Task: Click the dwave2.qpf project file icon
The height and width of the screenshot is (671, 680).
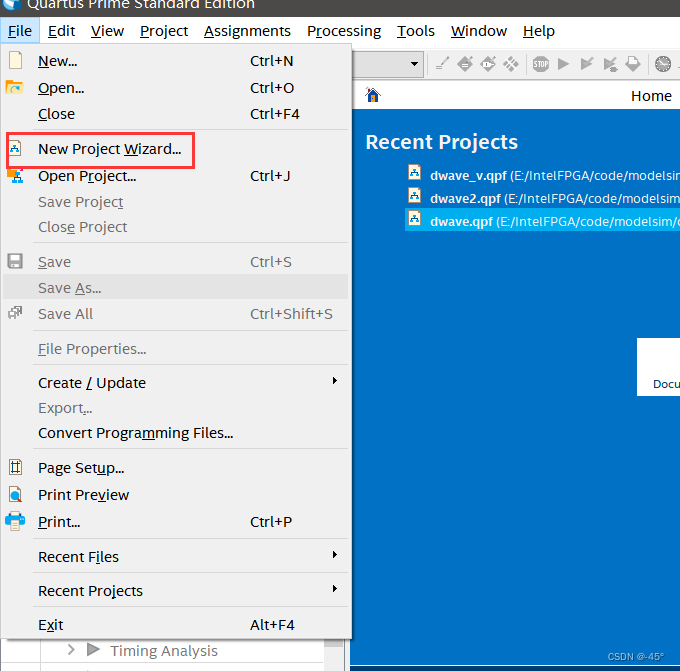Action: click(x=415, y=195)
